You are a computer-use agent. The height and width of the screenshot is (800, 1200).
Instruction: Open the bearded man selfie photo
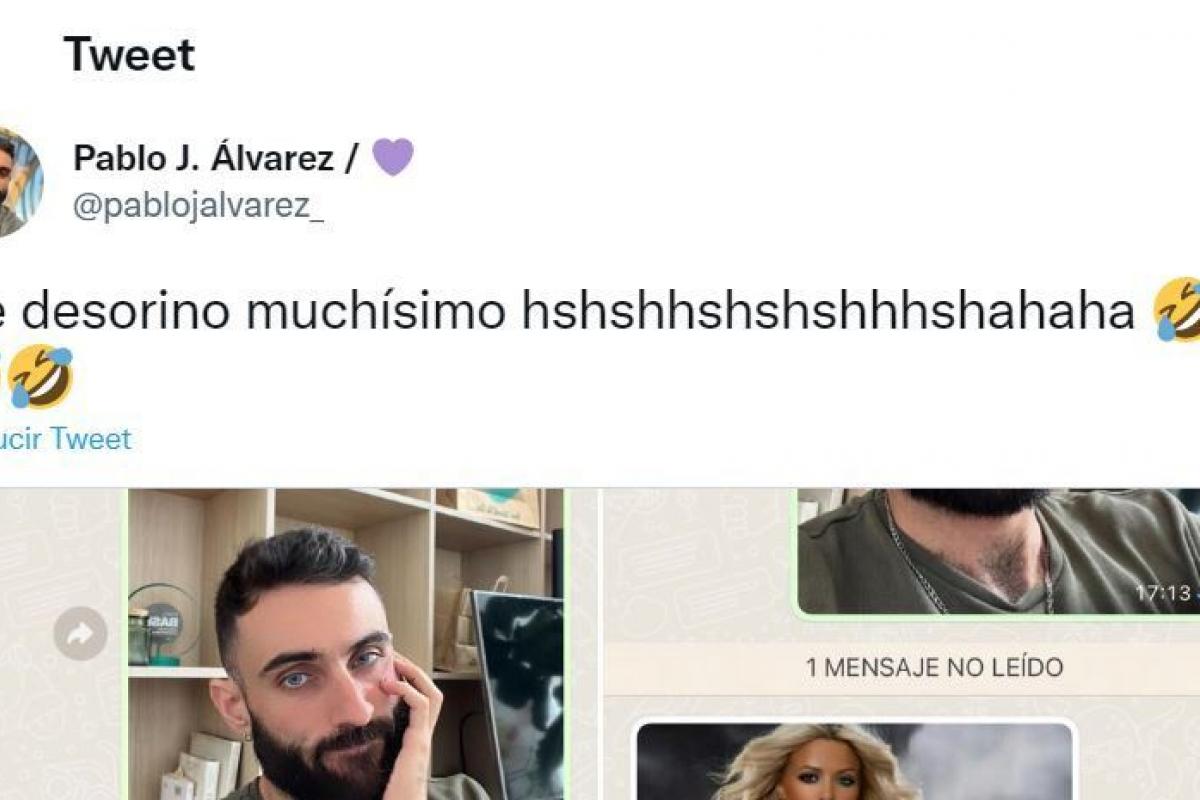[345, 644]
